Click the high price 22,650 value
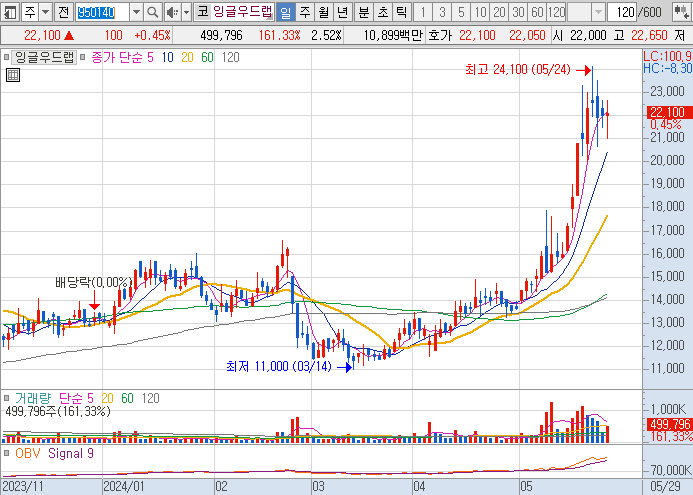This screenshot has width=693, height=495. (649, 35)
